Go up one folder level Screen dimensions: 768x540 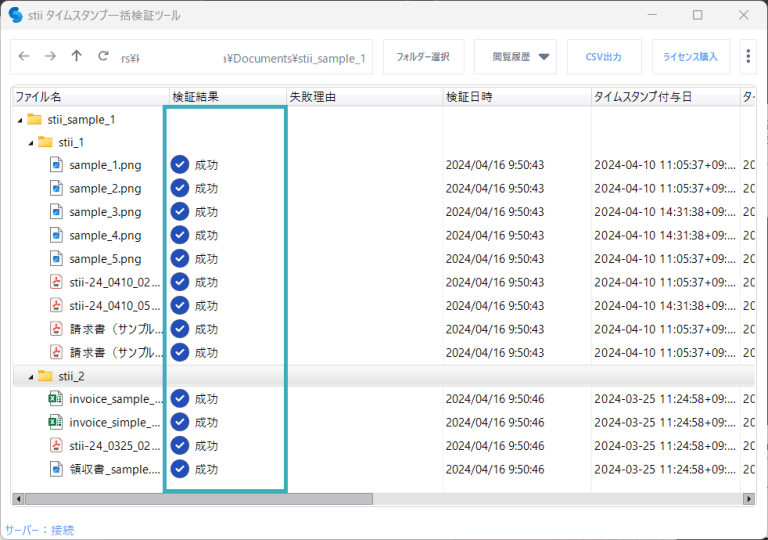tap(77, 57)
